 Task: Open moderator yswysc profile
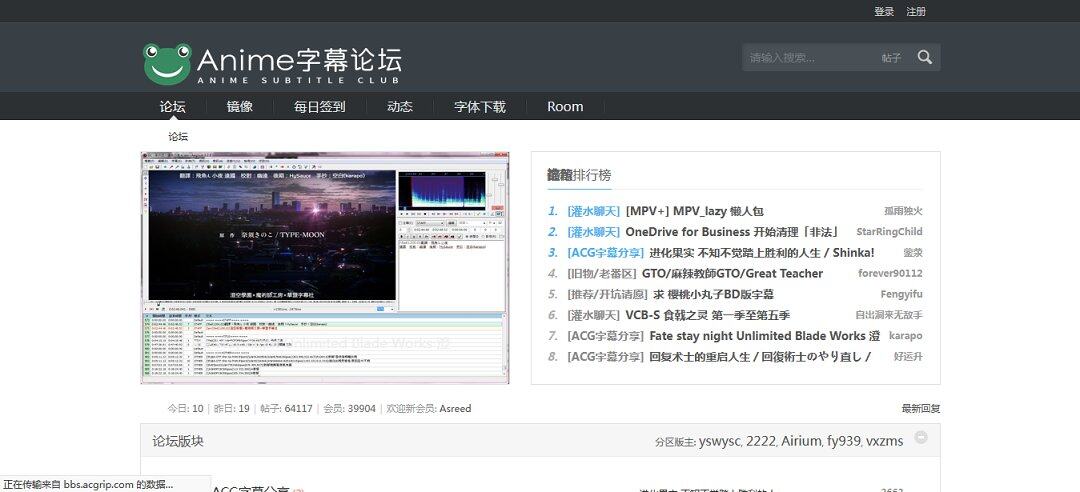pyautogui.click(x=719, y=442)
